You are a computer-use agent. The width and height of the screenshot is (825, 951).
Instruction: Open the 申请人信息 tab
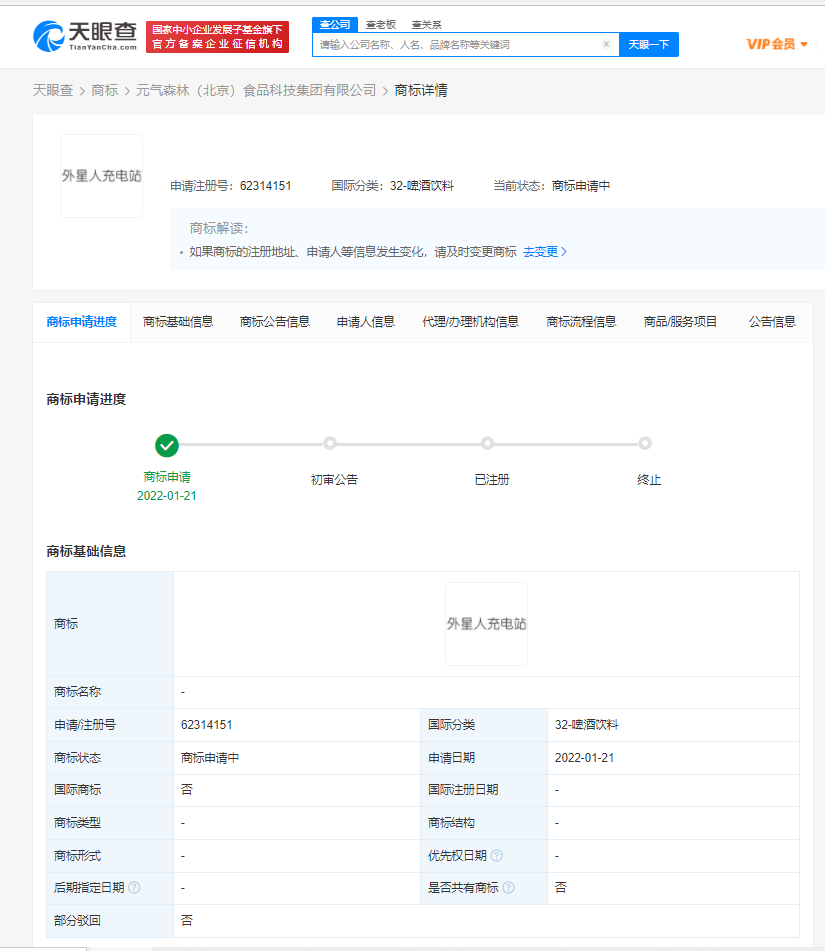pos(365,322)
